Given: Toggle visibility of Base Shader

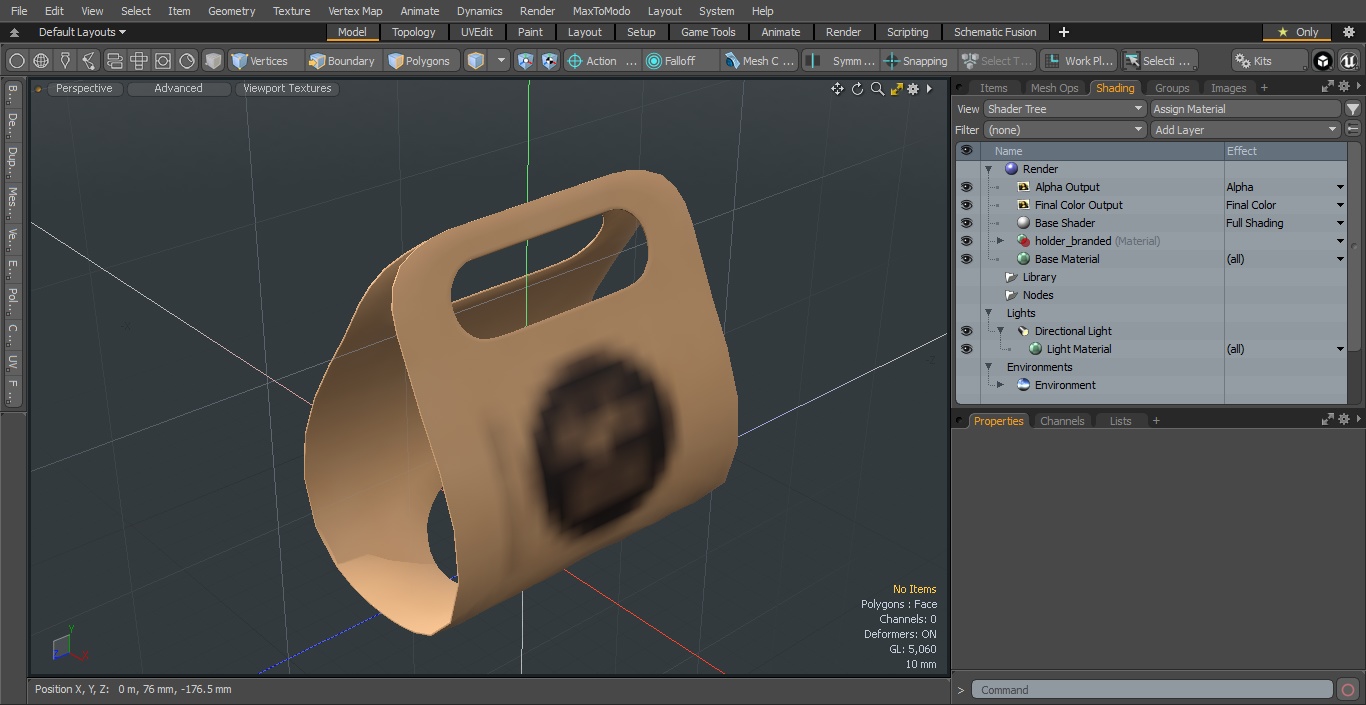Looking at the screenshot, I should (966, 223).
